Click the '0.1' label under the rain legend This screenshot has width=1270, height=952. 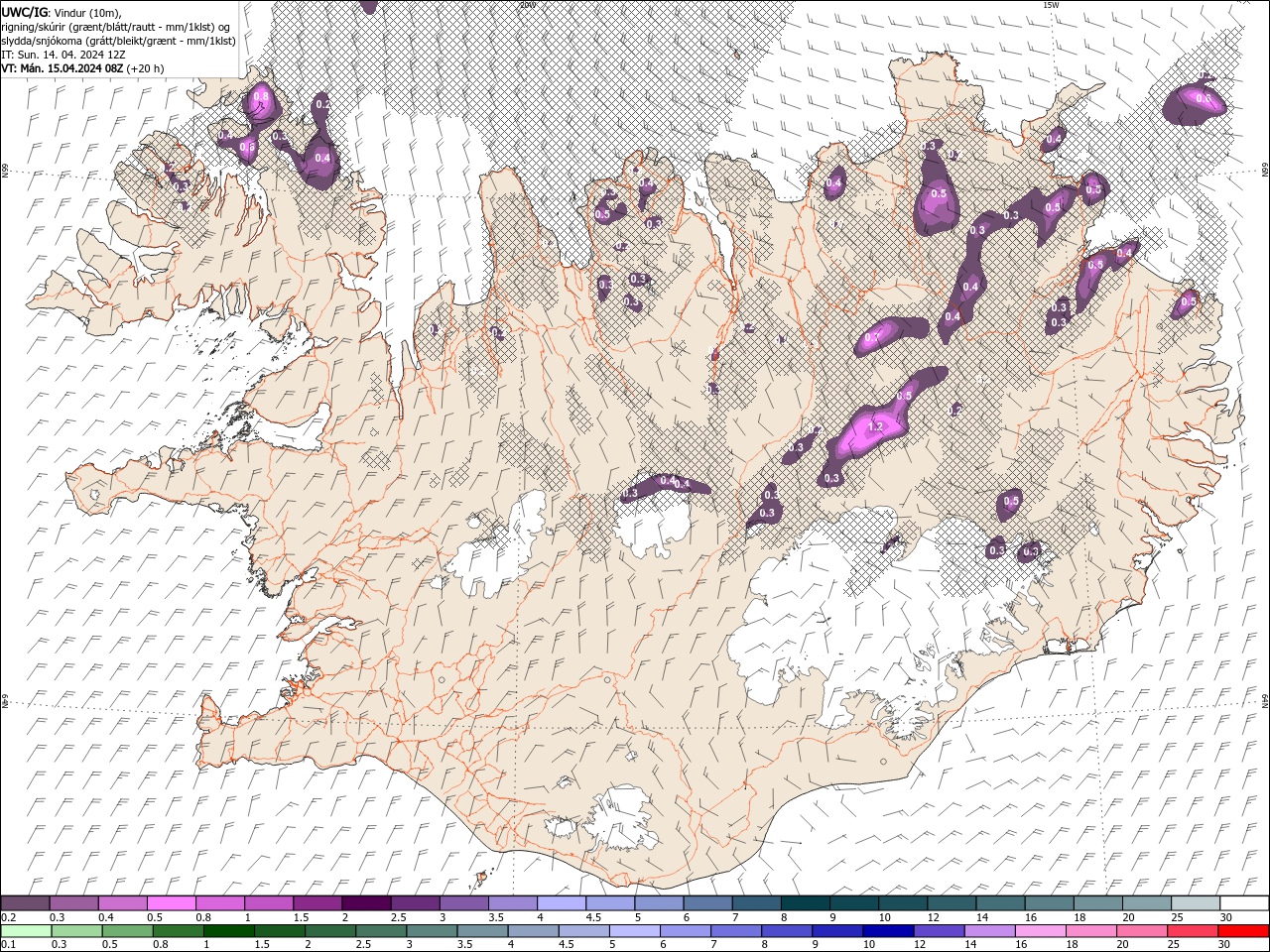coord(8,945)
